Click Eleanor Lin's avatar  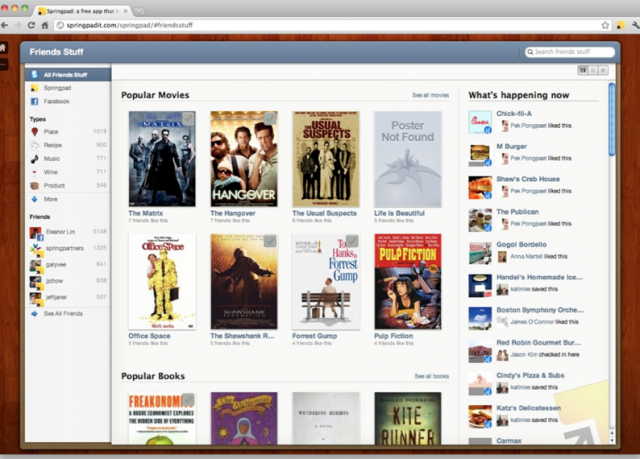pyautogui.click(x=36, y=233)
